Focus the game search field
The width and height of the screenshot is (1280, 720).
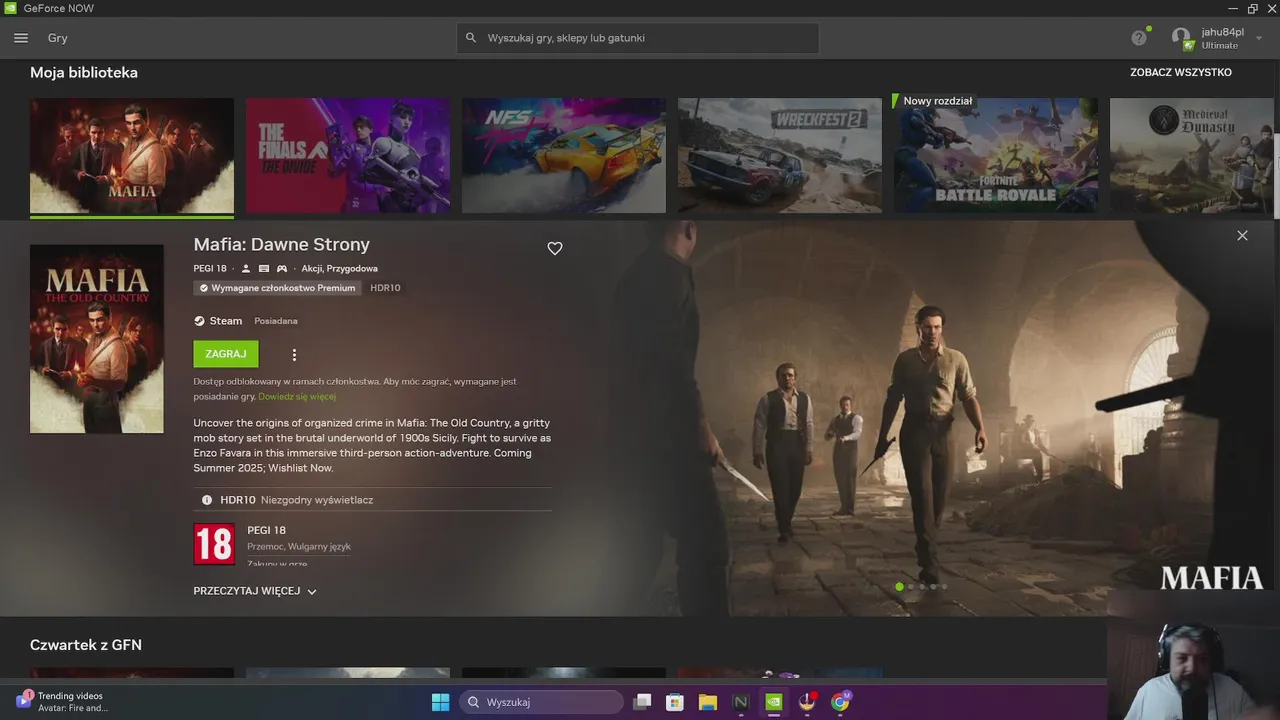638,38
